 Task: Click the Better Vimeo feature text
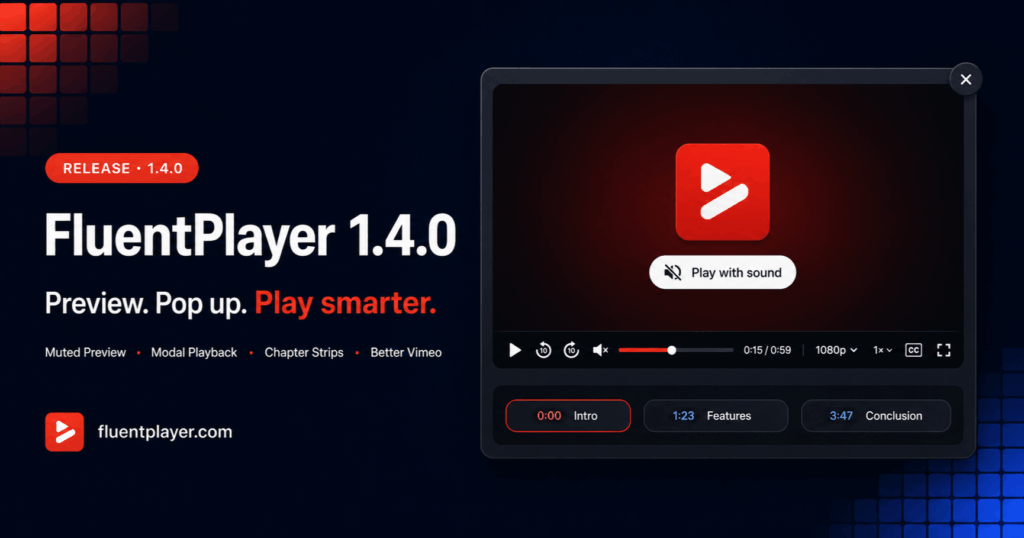[406, 353]
